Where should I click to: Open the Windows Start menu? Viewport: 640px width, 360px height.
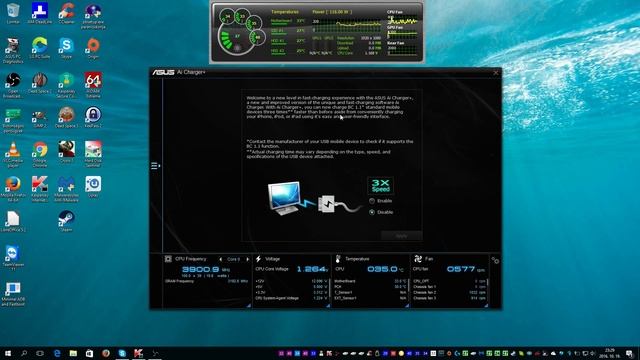point(8,353)
